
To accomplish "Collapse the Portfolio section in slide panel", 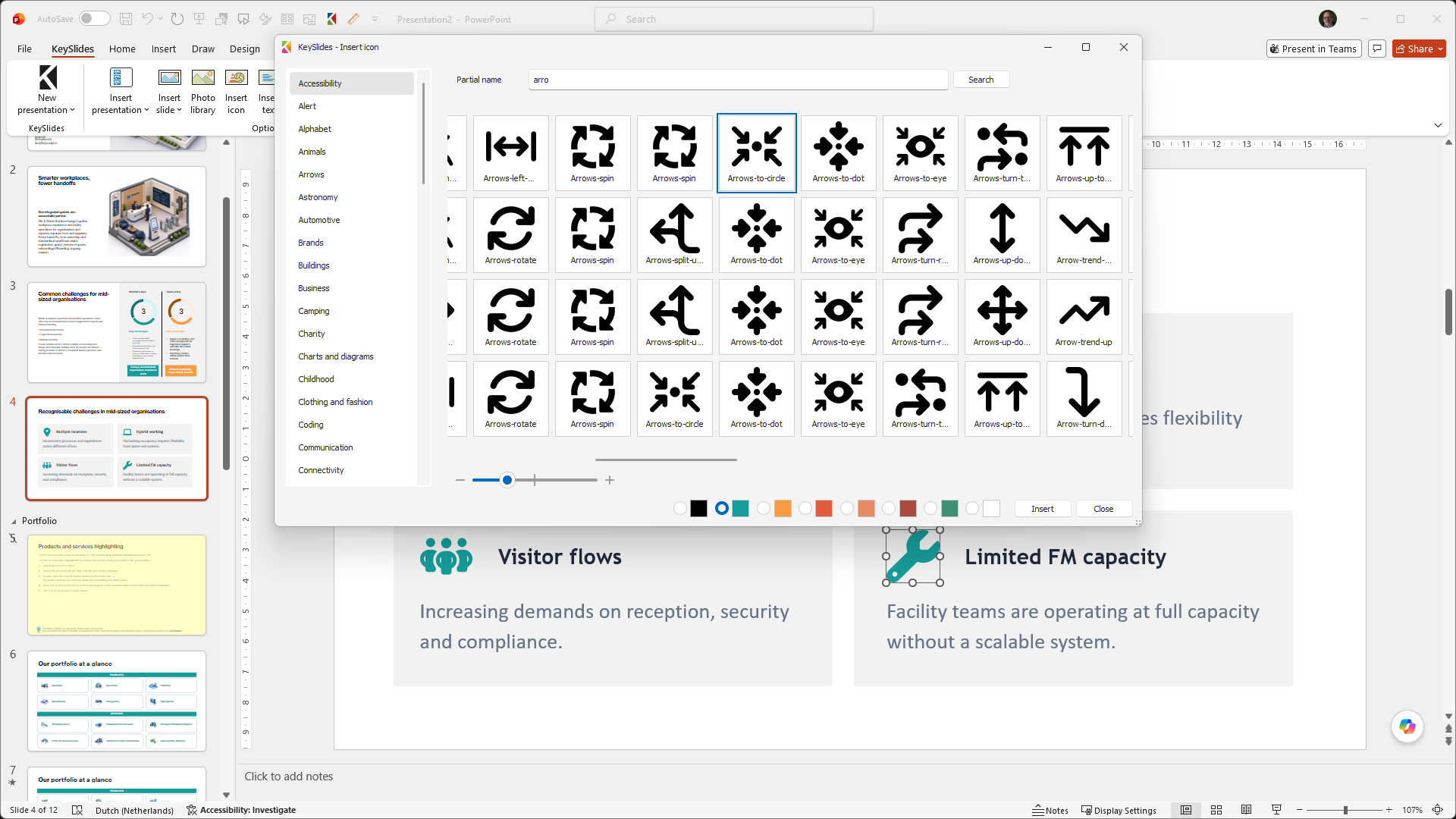I will tap(14, 521).
